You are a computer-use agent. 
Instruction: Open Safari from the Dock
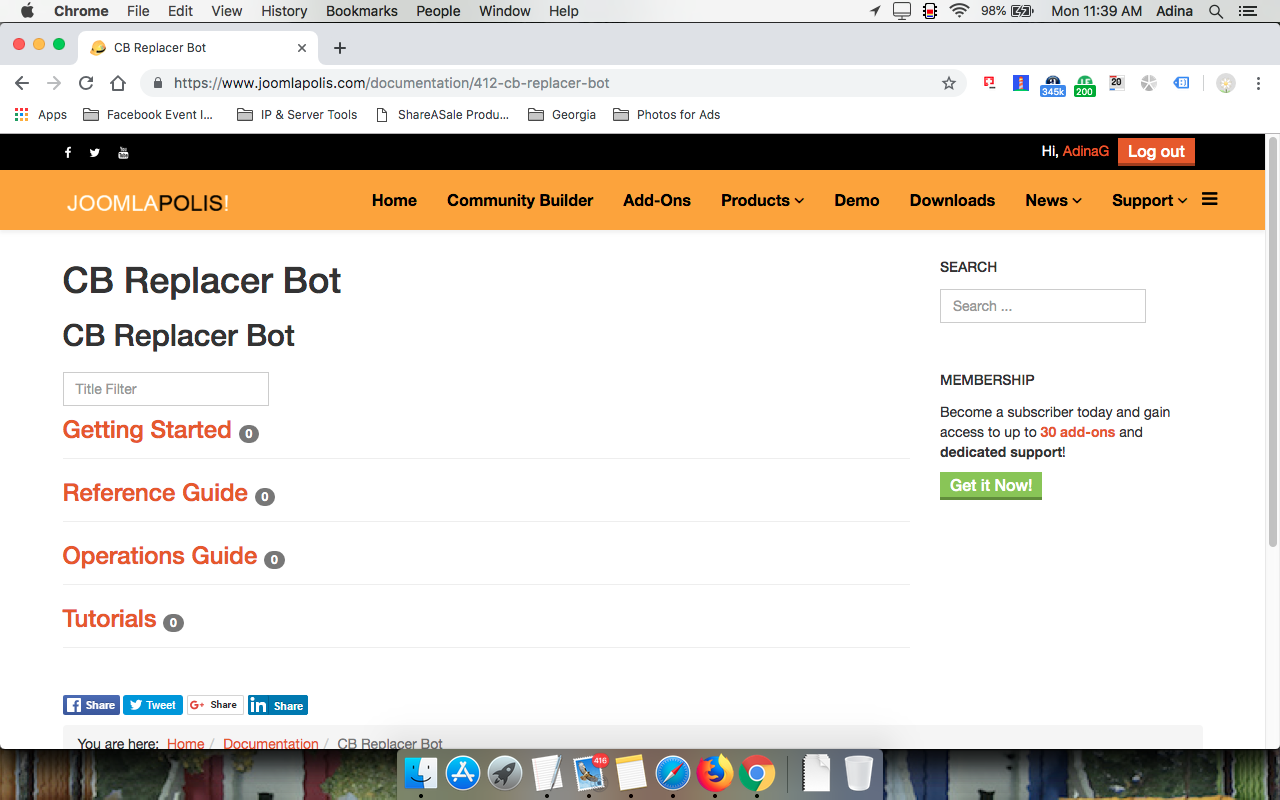tap(673, 773)
